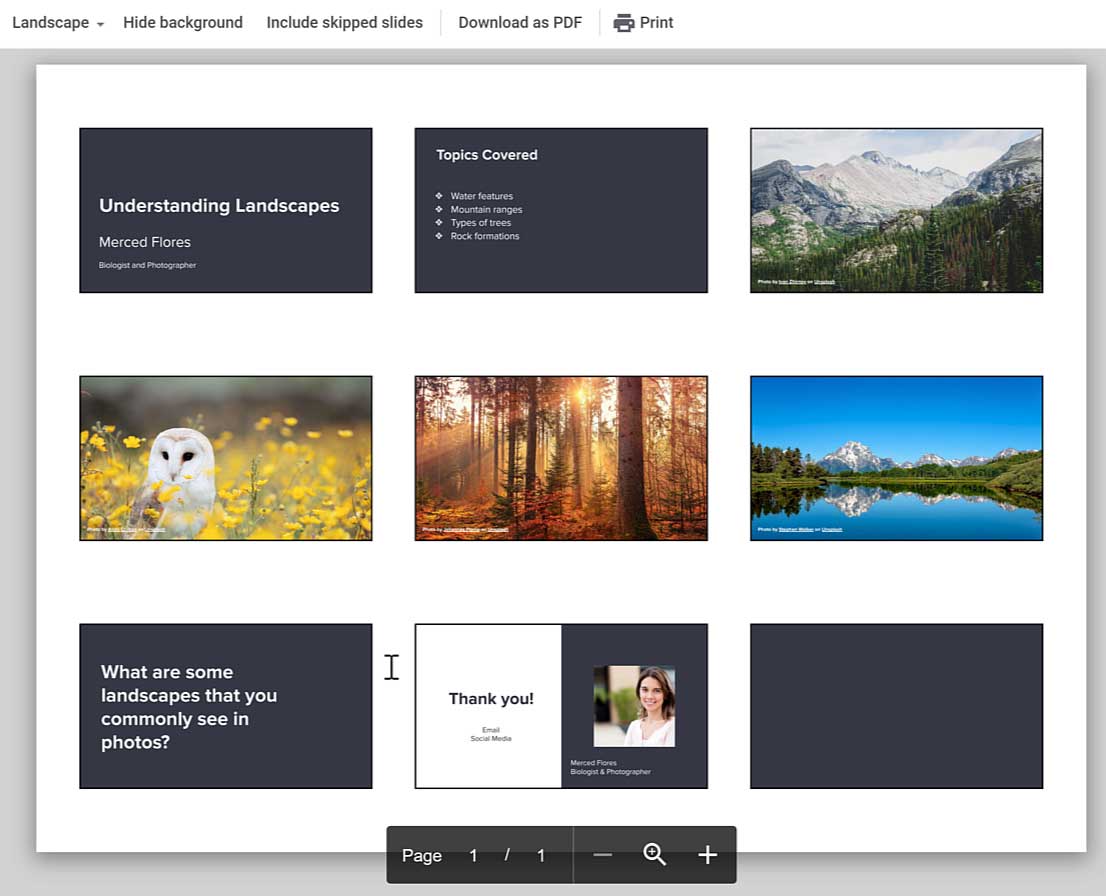This screenshot has width=1106, height=896.
Task: Click the zoom out minus icon
Action: [x=602, y=855]
